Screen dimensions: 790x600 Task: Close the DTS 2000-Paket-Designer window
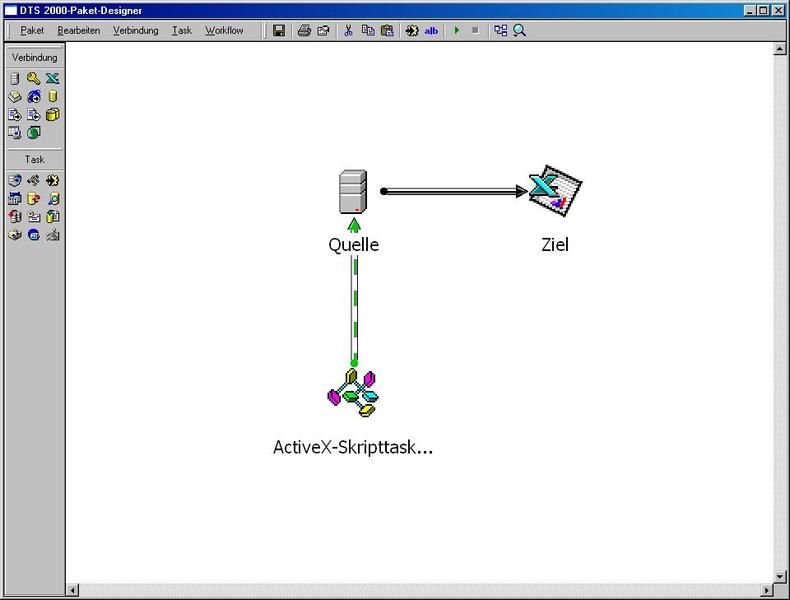[777, 10]
